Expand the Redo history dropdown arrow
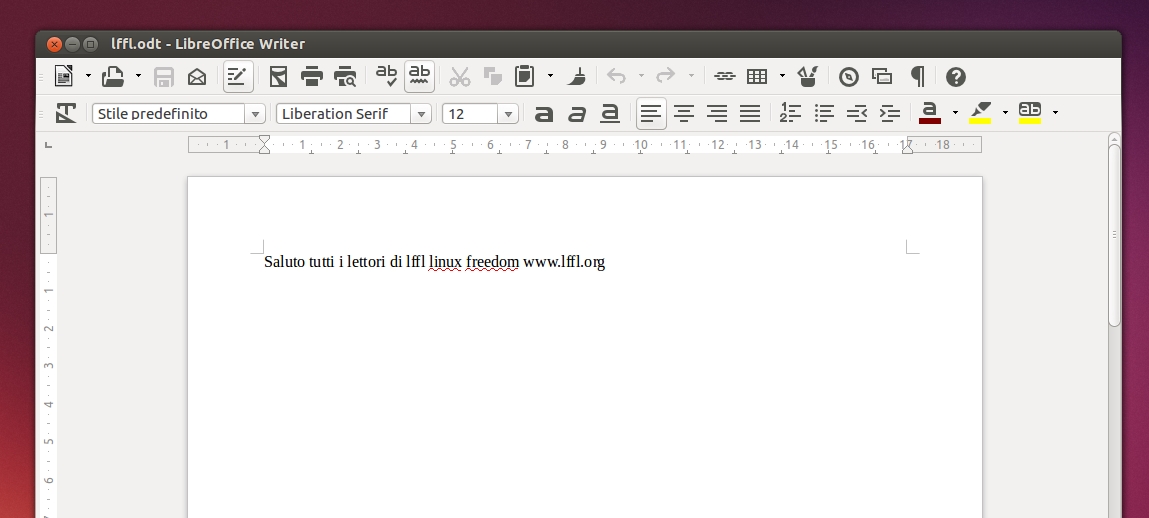 (x=691, y=75)
